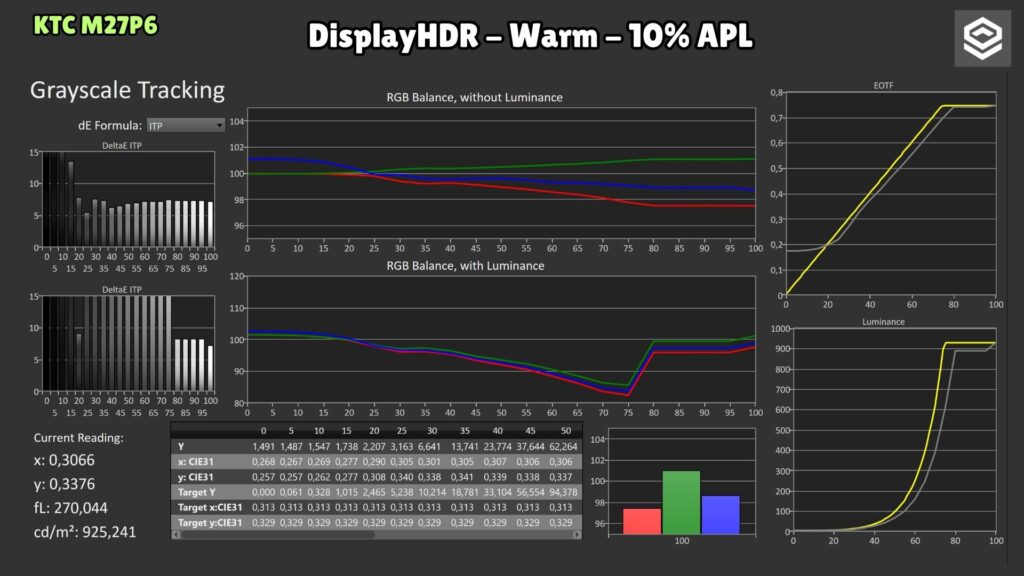The image size is (1024, 576).
Task: Click table column header 35
Action: [x=465, y=431]
